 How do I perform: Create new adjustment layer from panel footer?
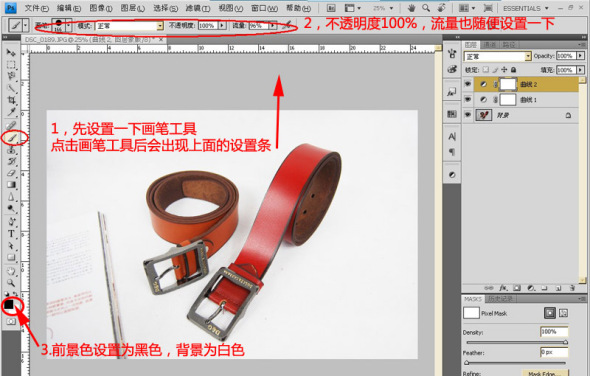click(x=531, y=288)
